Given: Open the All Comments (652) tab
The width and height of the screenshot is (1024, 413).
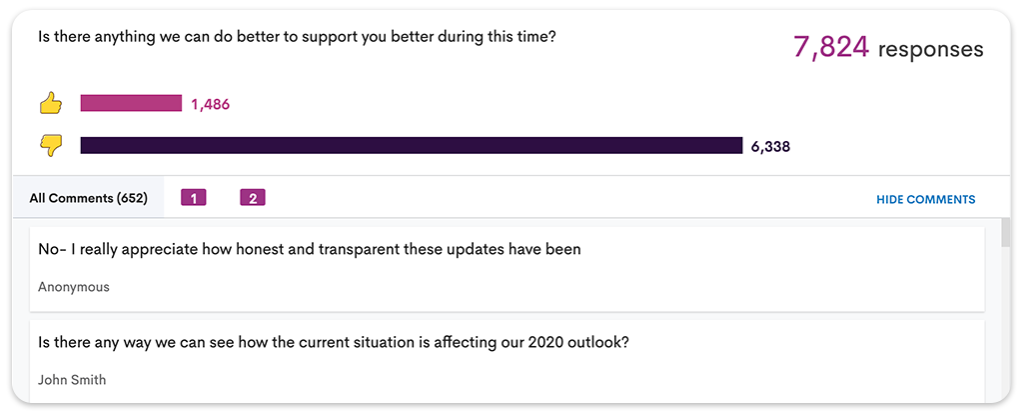Looking at the screenshot, I should click(89, 198).
